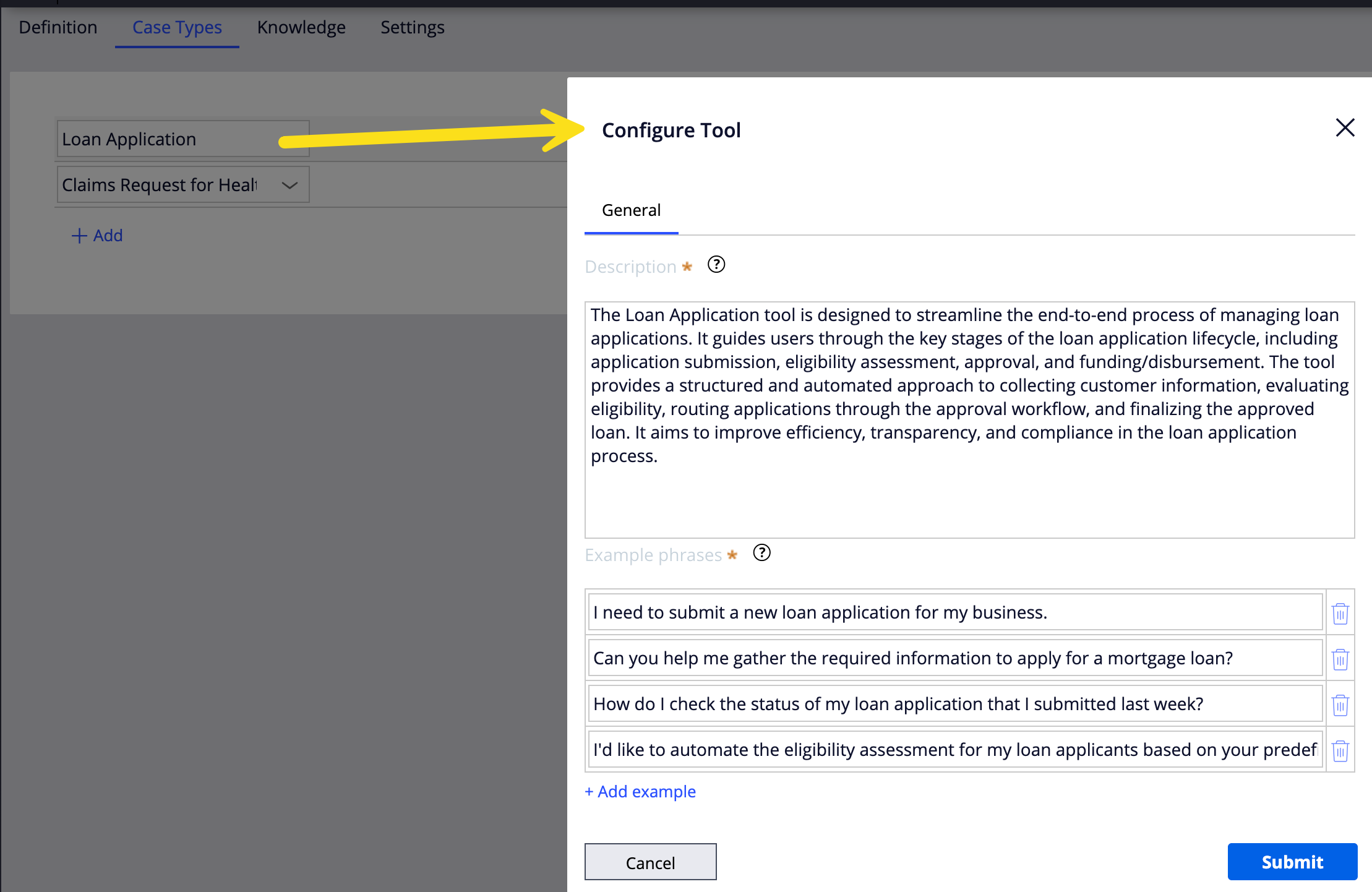
Task: Edit the mortgage loan example phrase field
Action: [x=954, y=658]
